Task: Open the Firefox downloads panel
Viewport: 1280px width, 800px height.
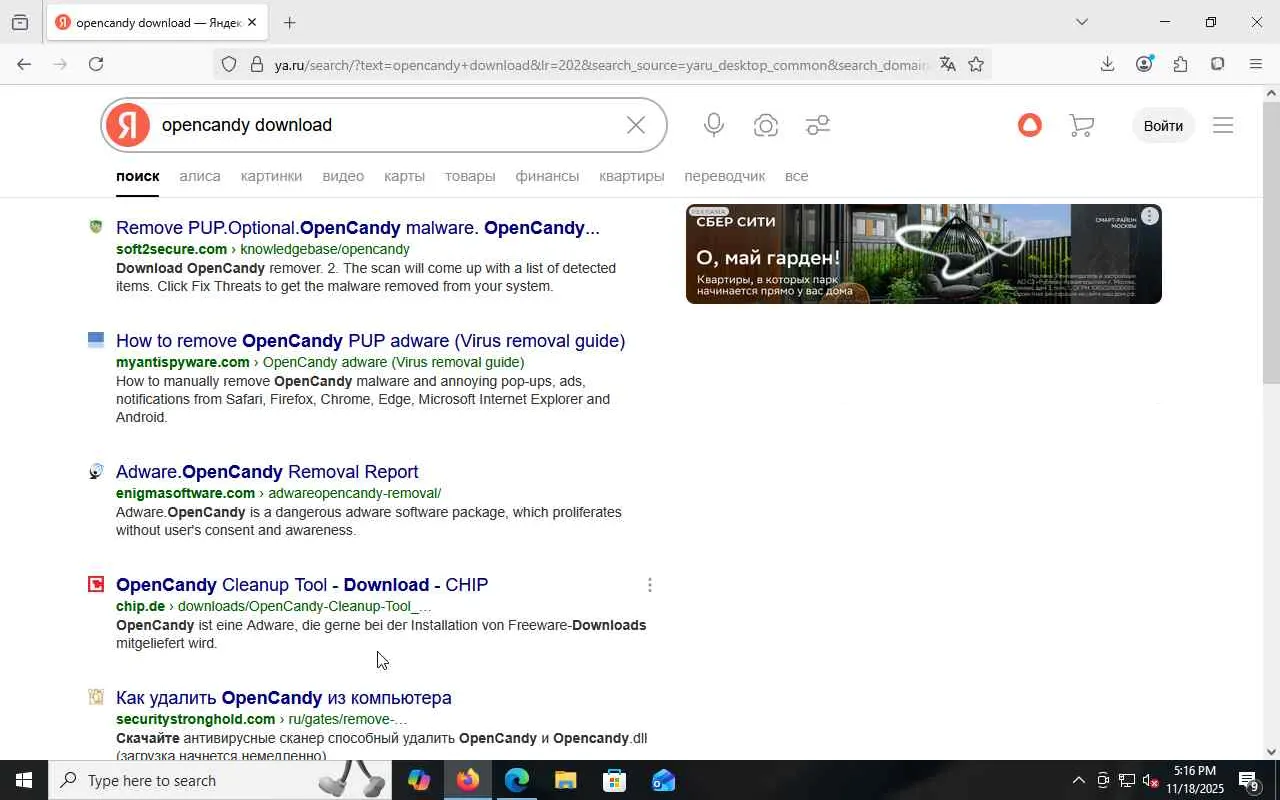Action: [1107, 64]
